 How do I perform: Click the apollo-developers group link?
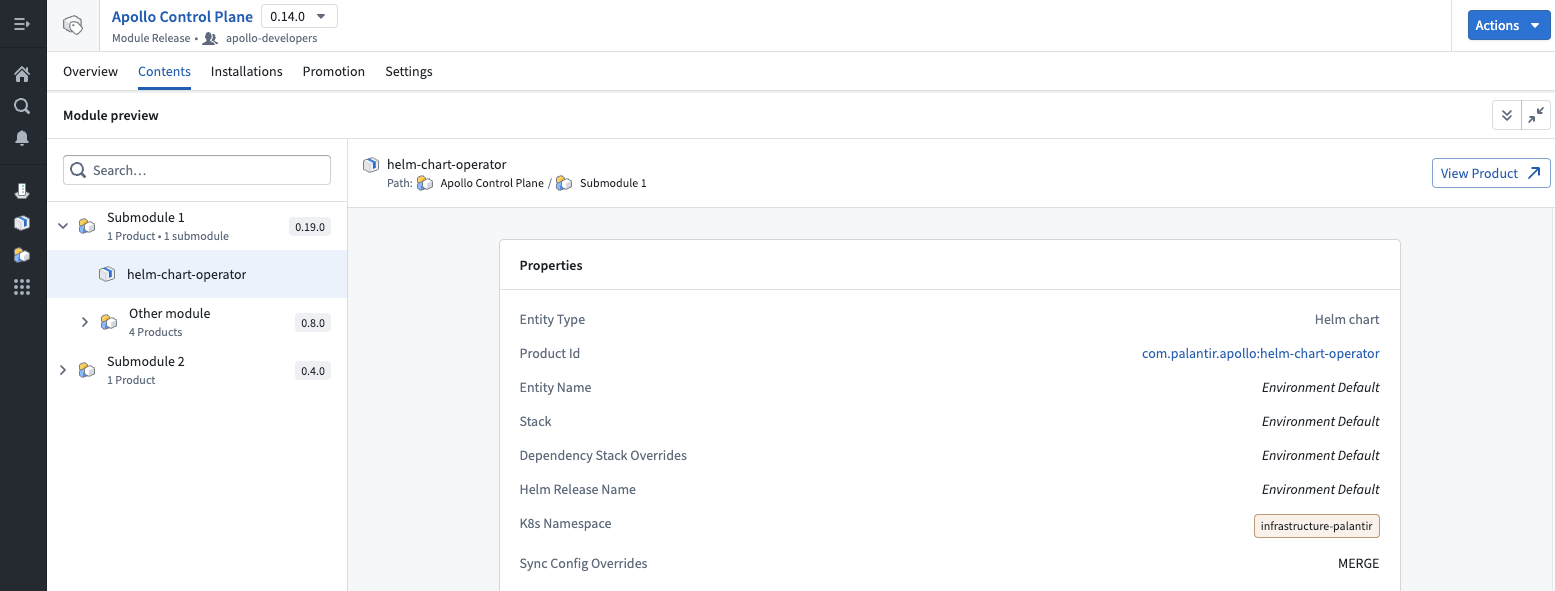(x=272, y=38)
